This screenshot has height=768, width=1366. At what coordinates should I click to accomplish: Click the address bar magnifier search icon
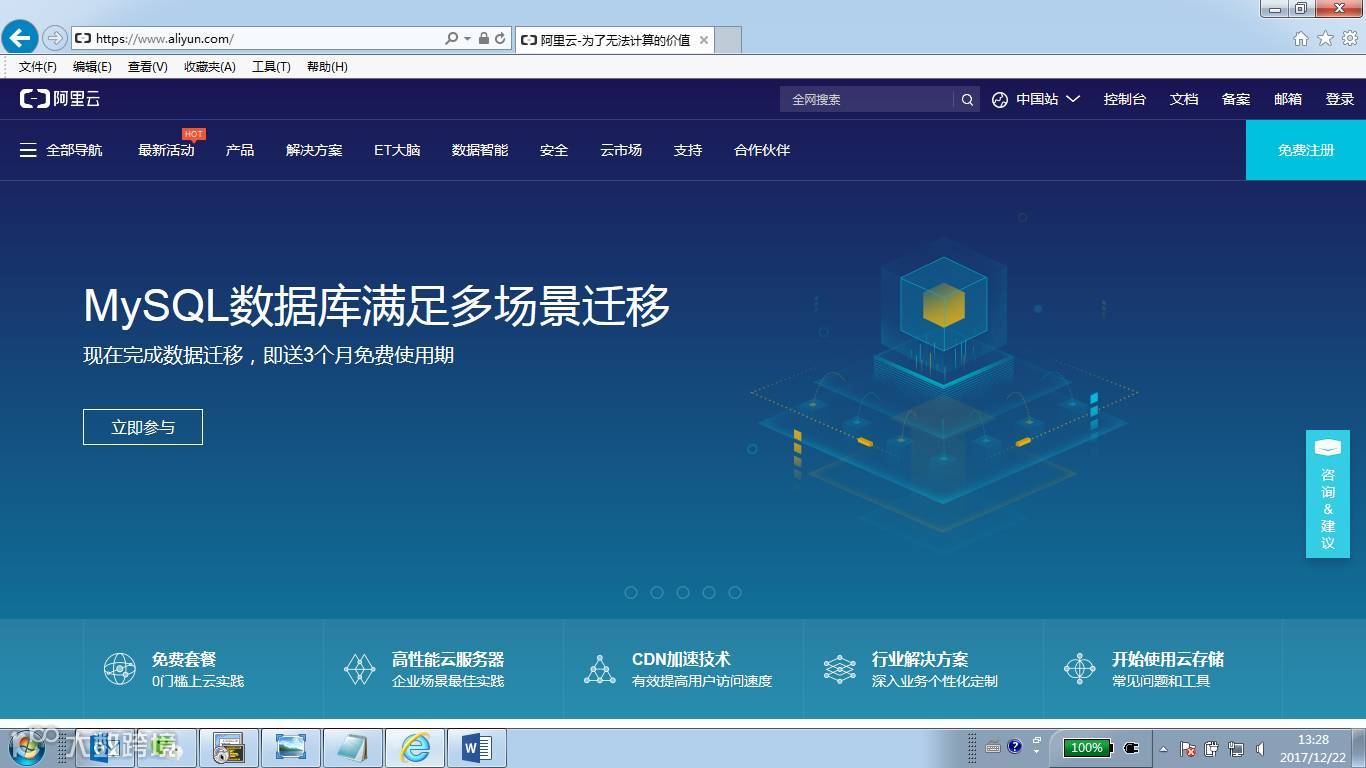(x=451, y=39)
